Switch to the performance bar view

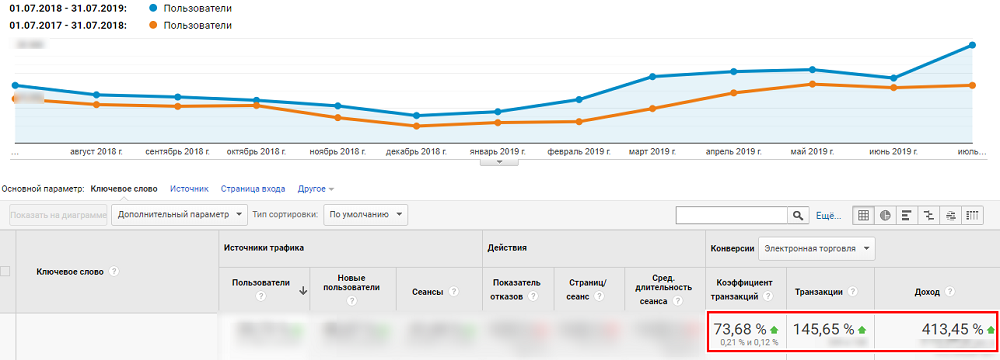pyautogui.click(x=906, y=216)
